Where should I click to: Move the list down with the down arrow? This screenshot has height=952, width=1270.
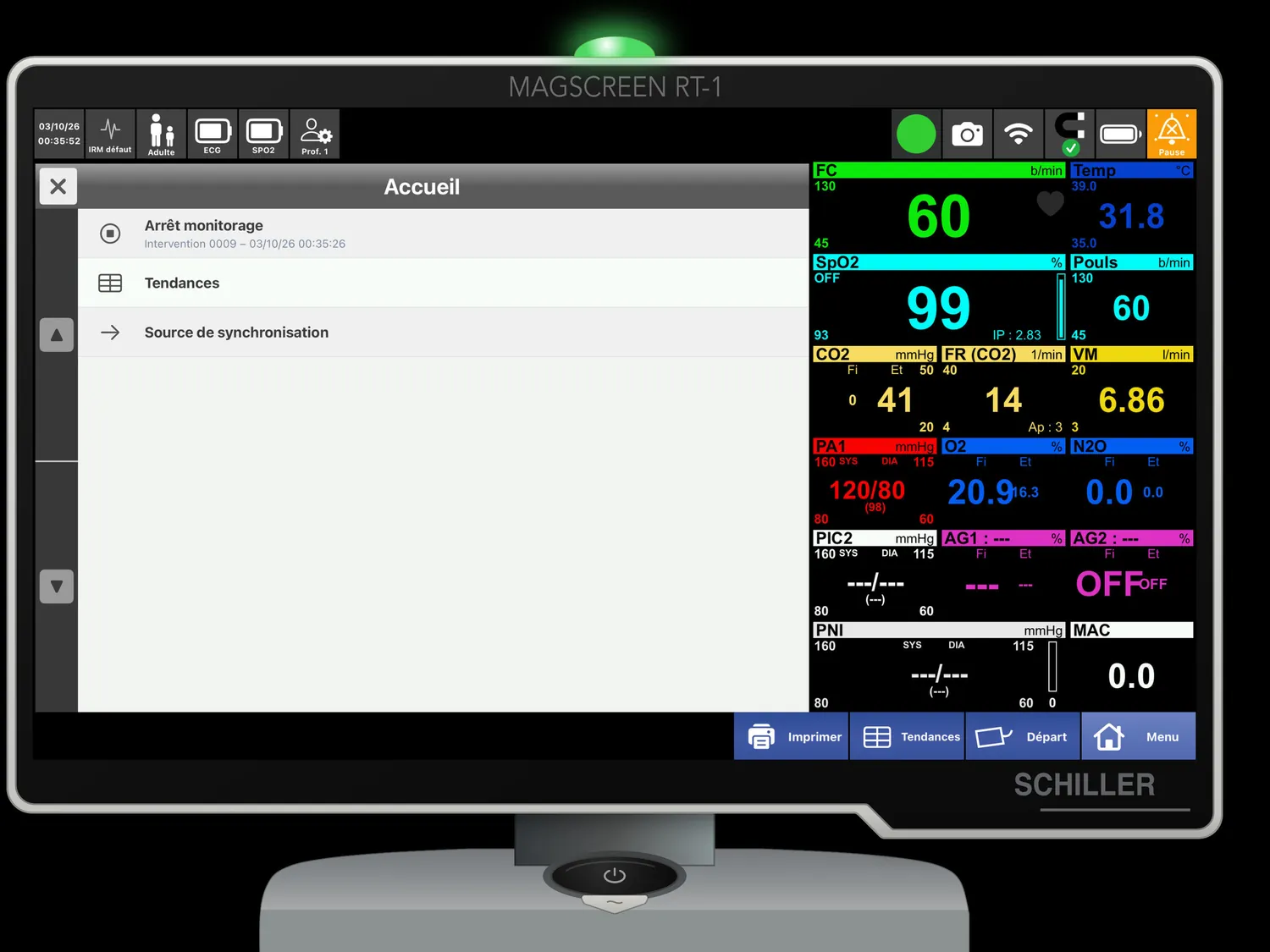click(x=57, y=586)
